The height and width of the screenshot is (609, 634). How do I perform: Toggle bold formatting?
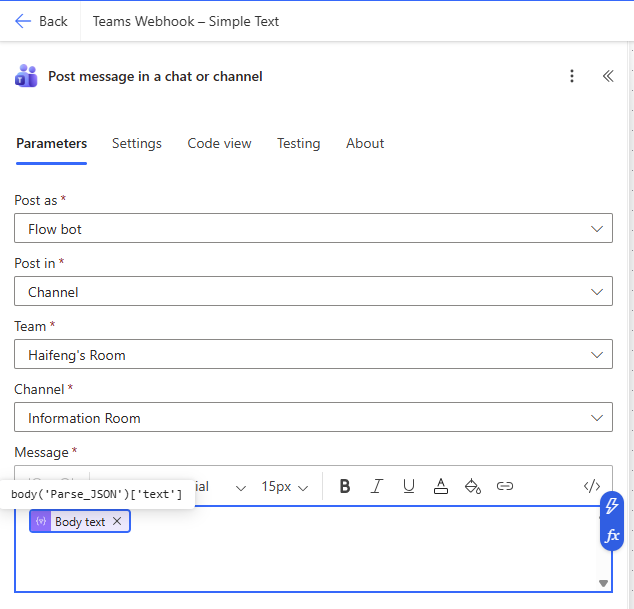tap(345, 486)
